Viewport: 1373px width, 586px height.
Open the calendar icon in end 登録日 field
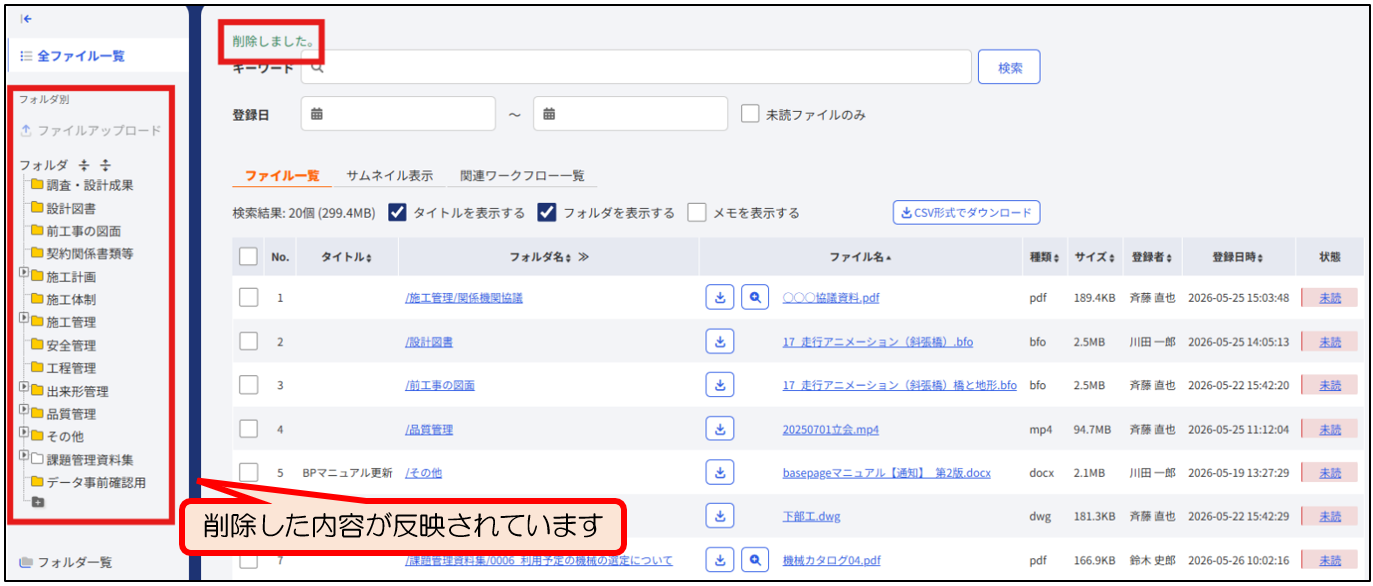tap(549, 114)
